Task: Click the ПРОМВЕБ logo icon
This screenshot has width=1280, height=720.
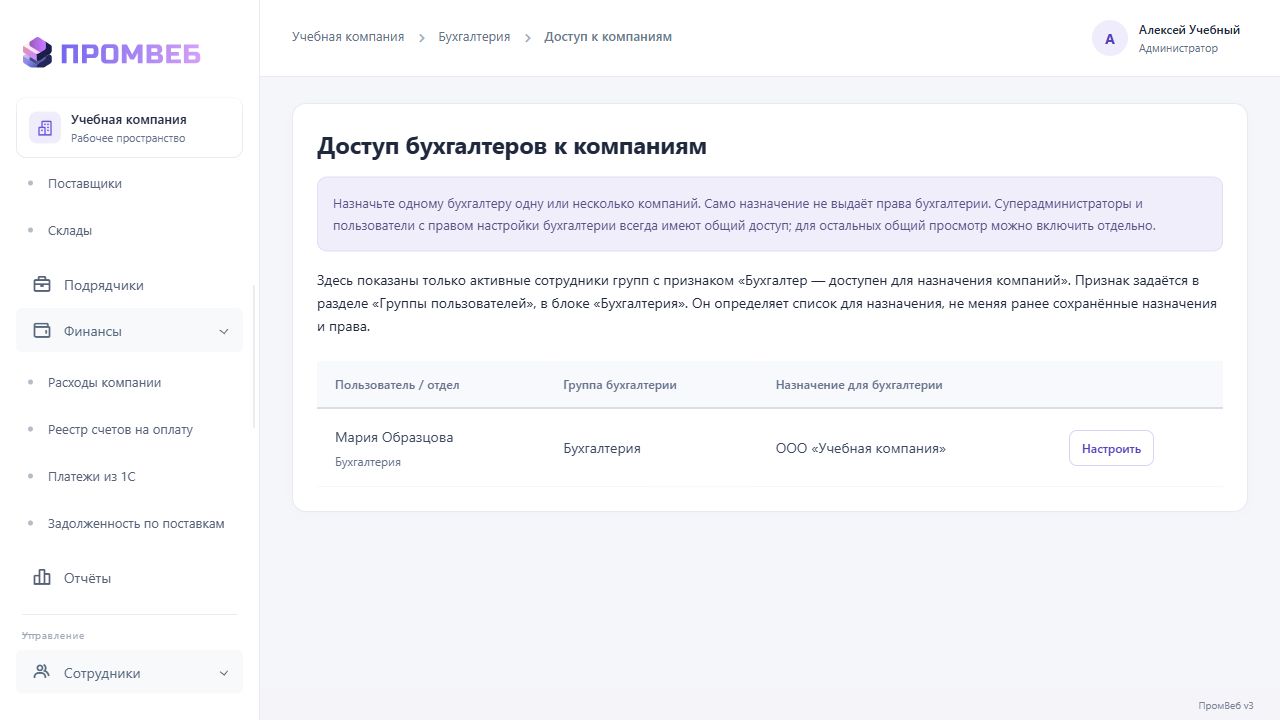Action: point(37,52)
